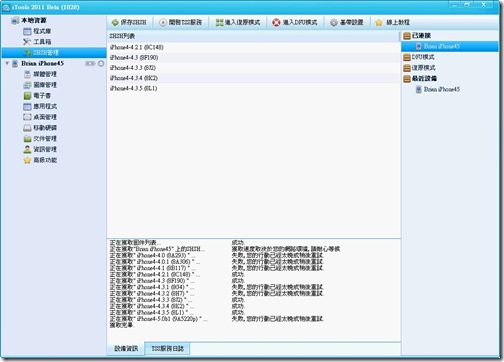
Task: Collapse the Brian iPhone45 device tree
Action: point(7,63)
